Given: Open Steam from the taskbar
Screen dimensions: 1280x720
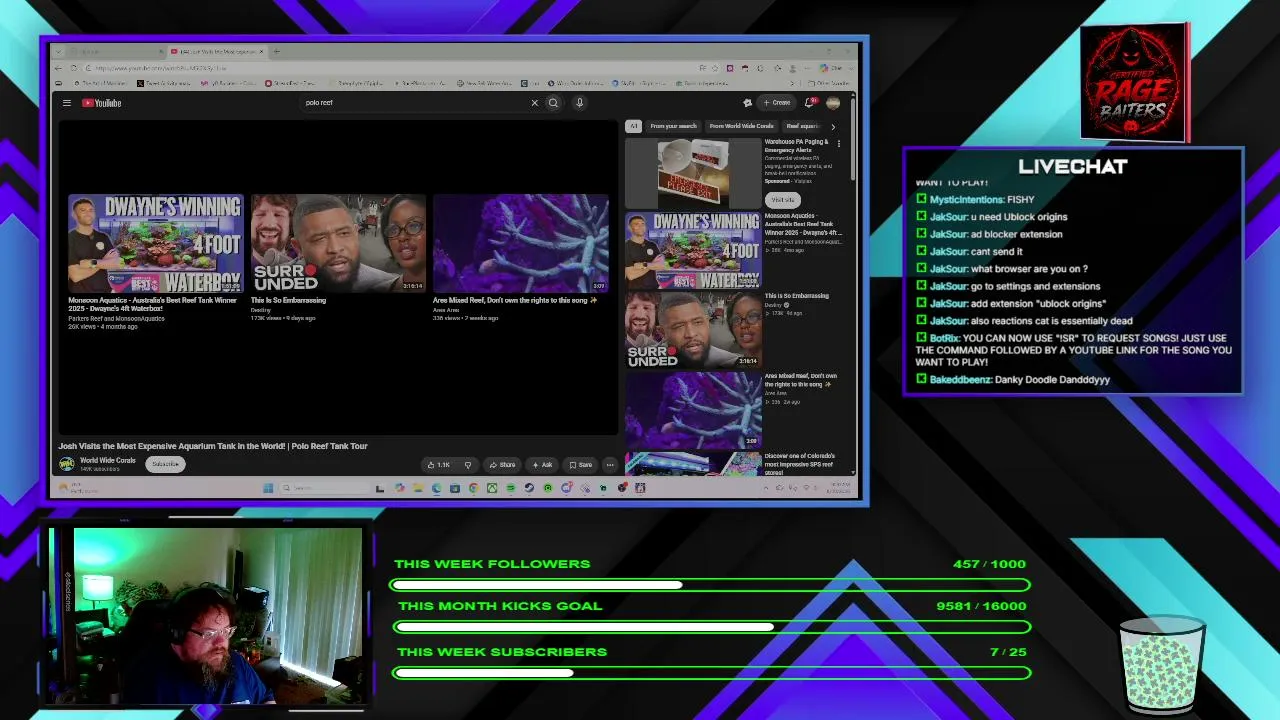Looking at the screenshot, I should tap(530, 488).
